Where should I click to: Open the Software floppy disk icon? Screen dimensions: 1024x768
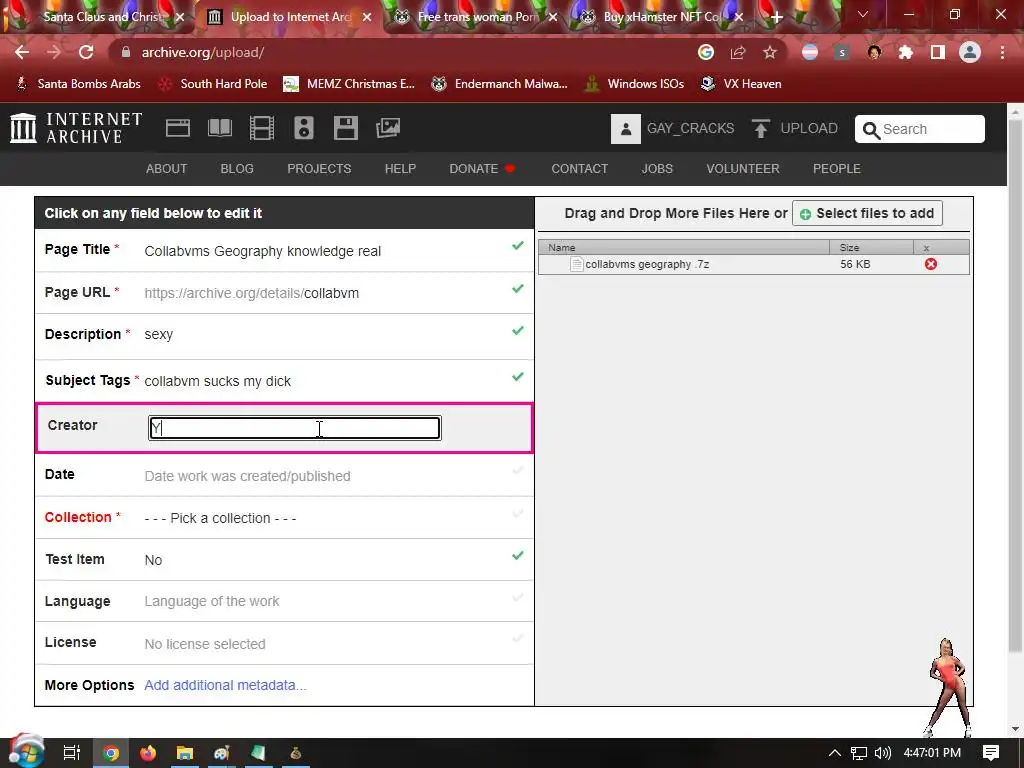click(x=345, y=128)
